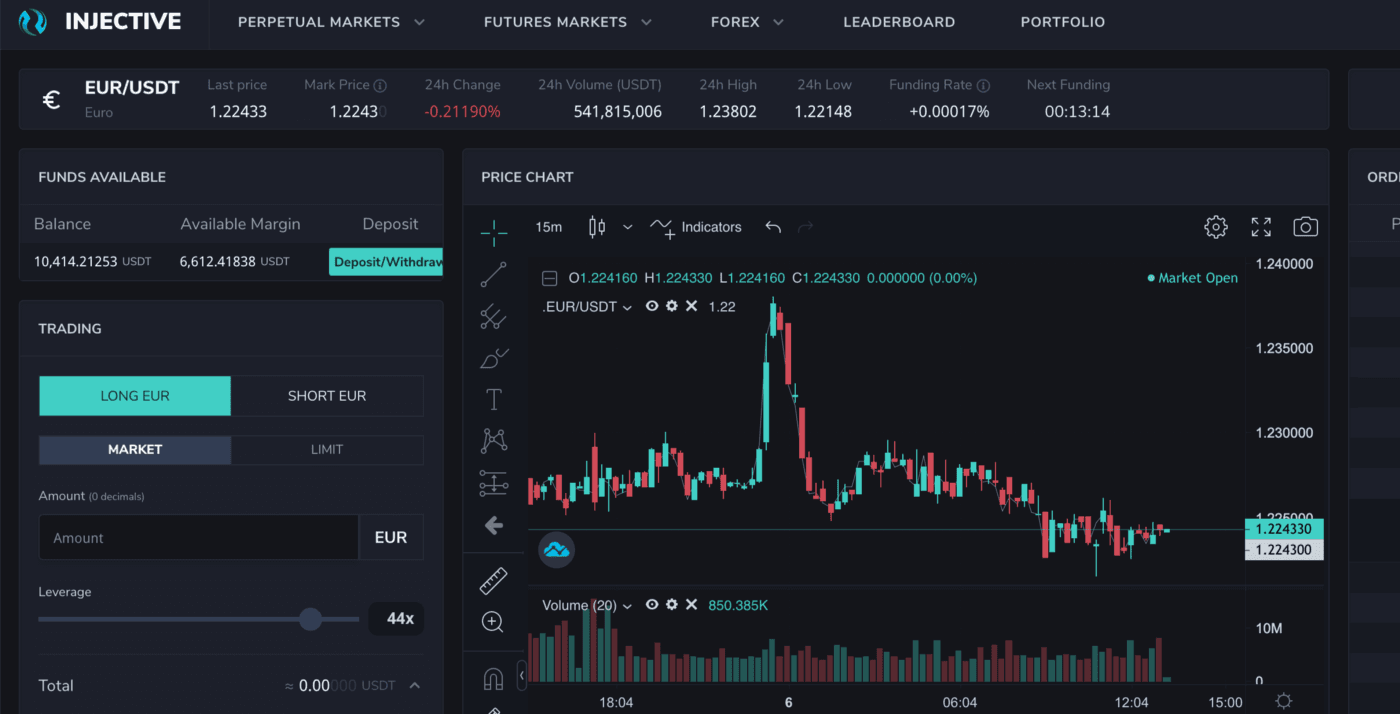Switch to SHORT EUR position

click(327, 396)
